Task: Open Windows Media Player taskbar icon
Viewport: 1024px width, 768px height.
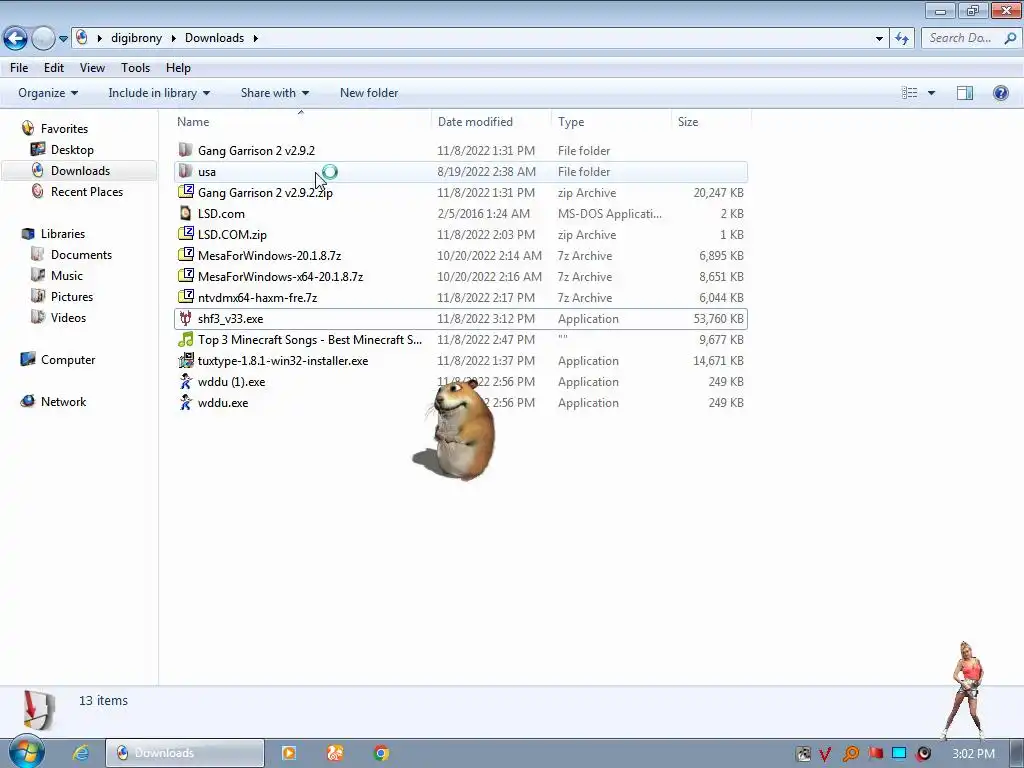Action: click(x=288, y=753)
